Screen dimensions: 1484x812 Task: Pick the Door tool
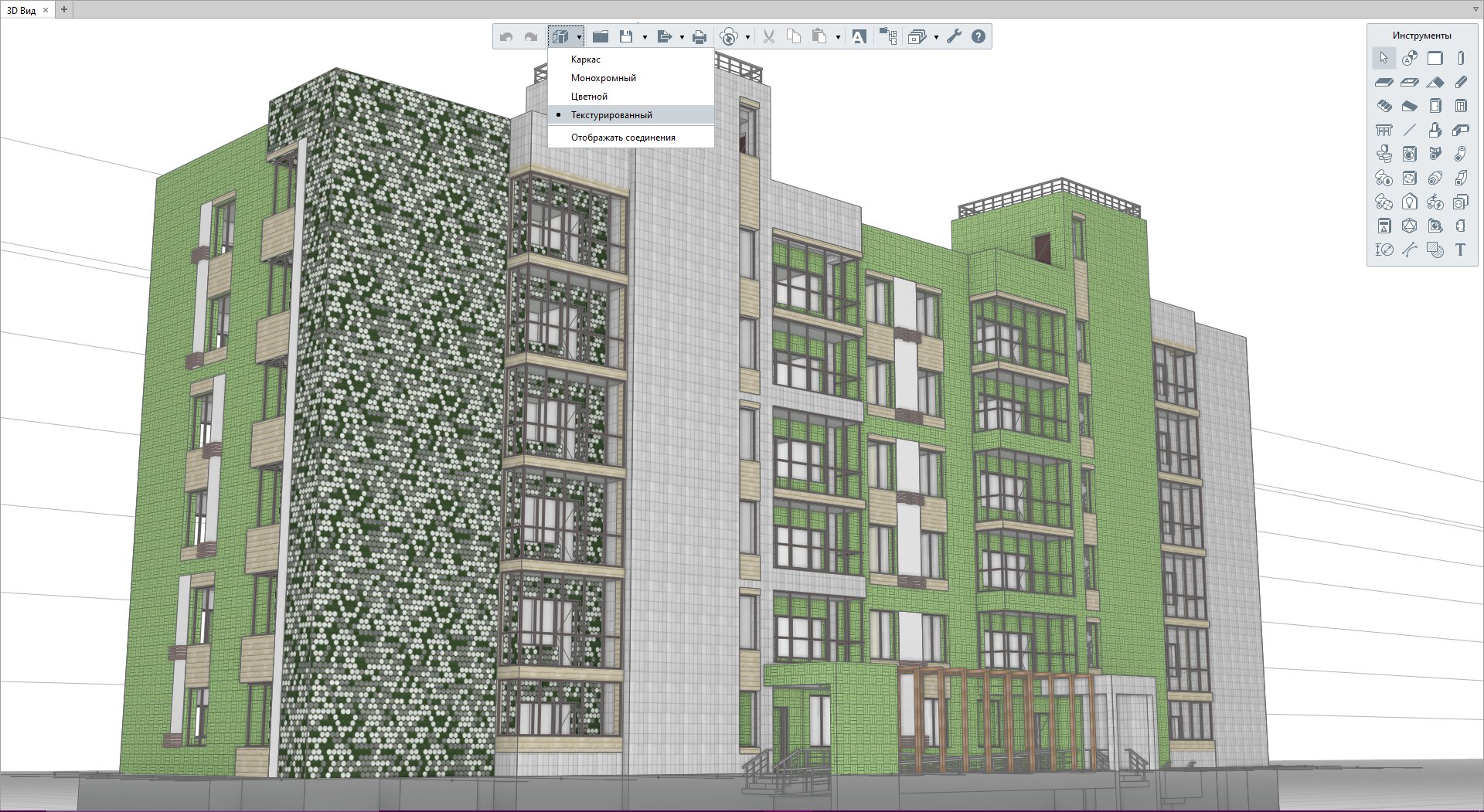[1435, 106]
